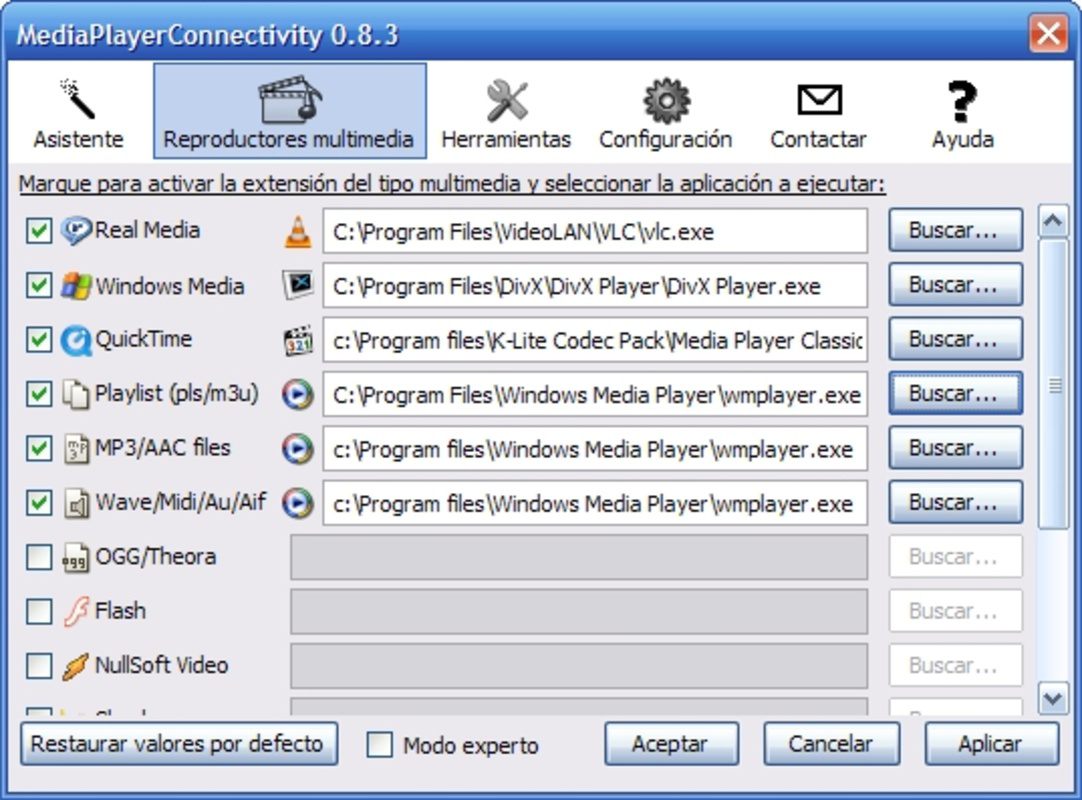Click the DivX Player application icon
This screenshot has width=1082, height=800.
tap(298, 284)
